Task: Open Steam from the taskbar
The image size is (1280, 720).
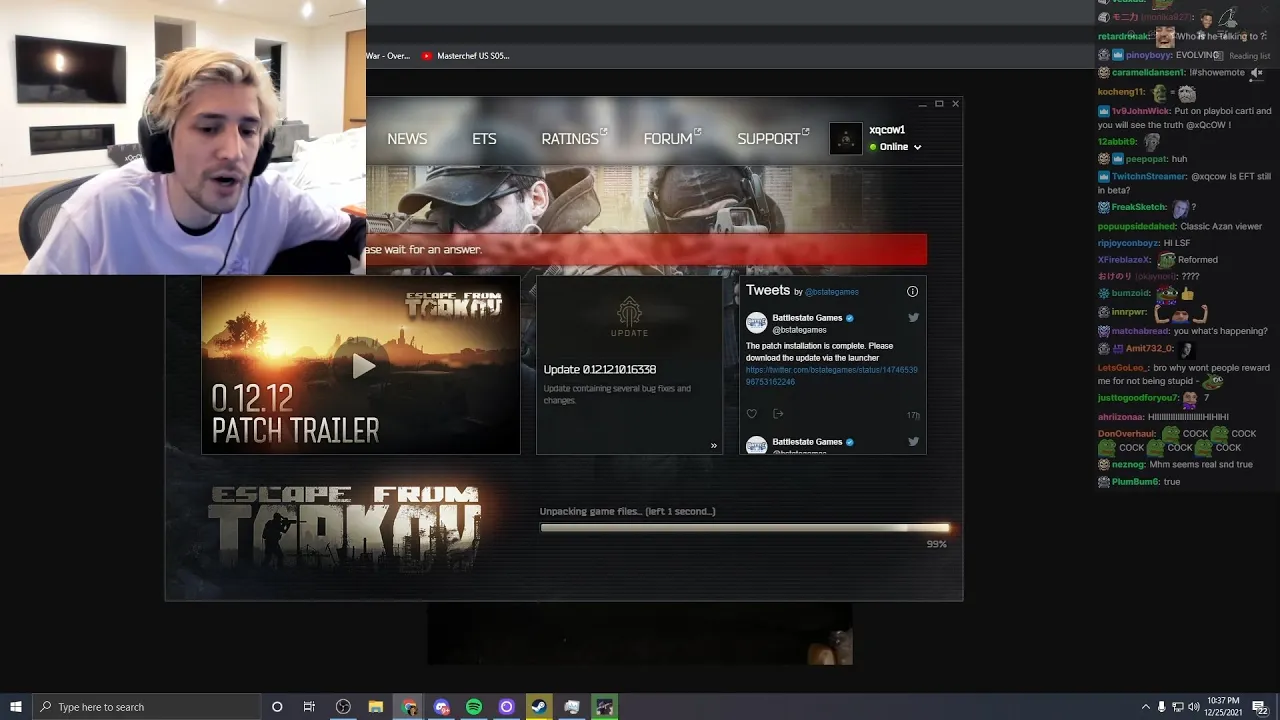Action: pos(539,707)
